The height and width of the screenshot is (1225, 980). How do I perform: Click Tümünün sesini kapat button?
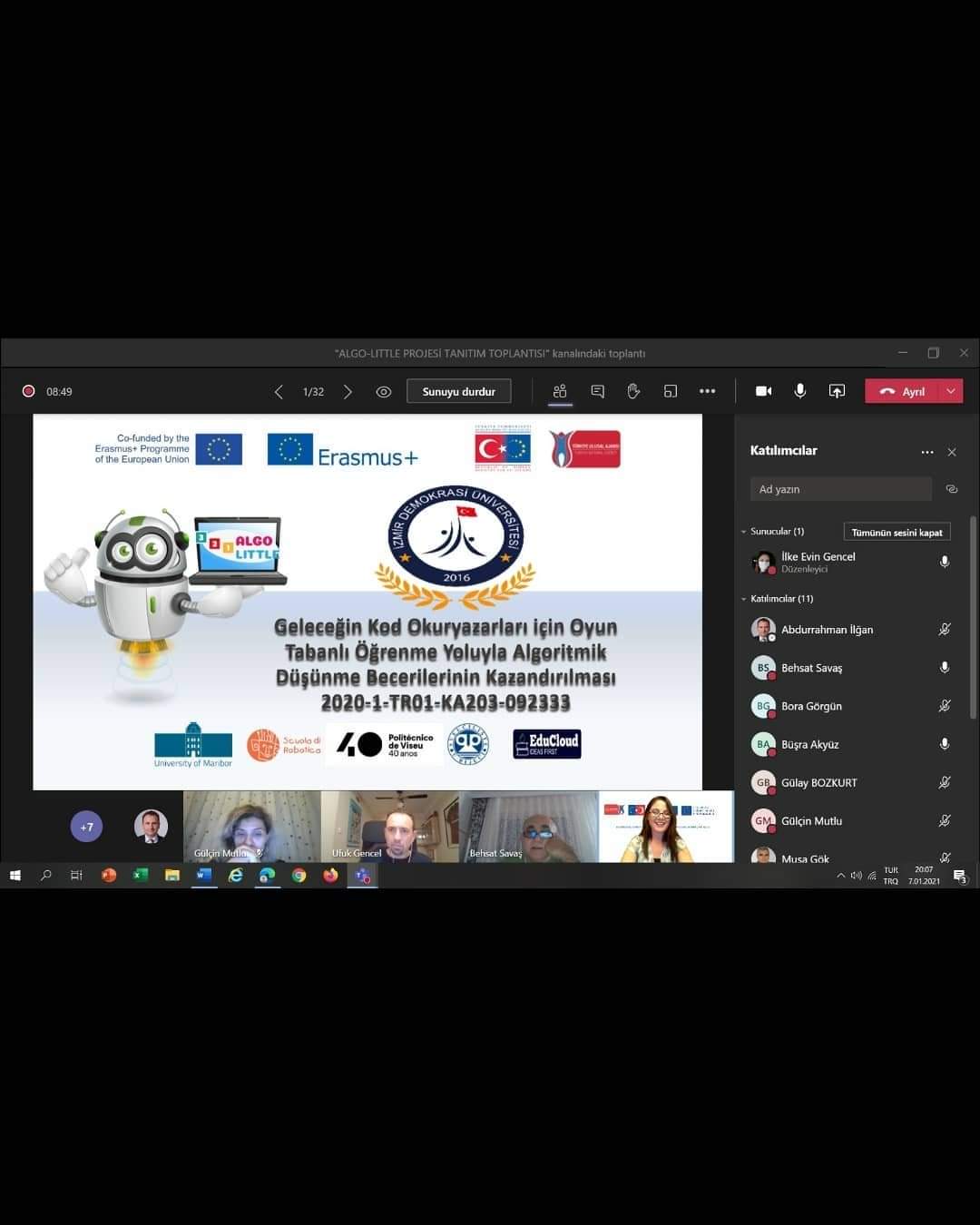[x=897, y=533]
